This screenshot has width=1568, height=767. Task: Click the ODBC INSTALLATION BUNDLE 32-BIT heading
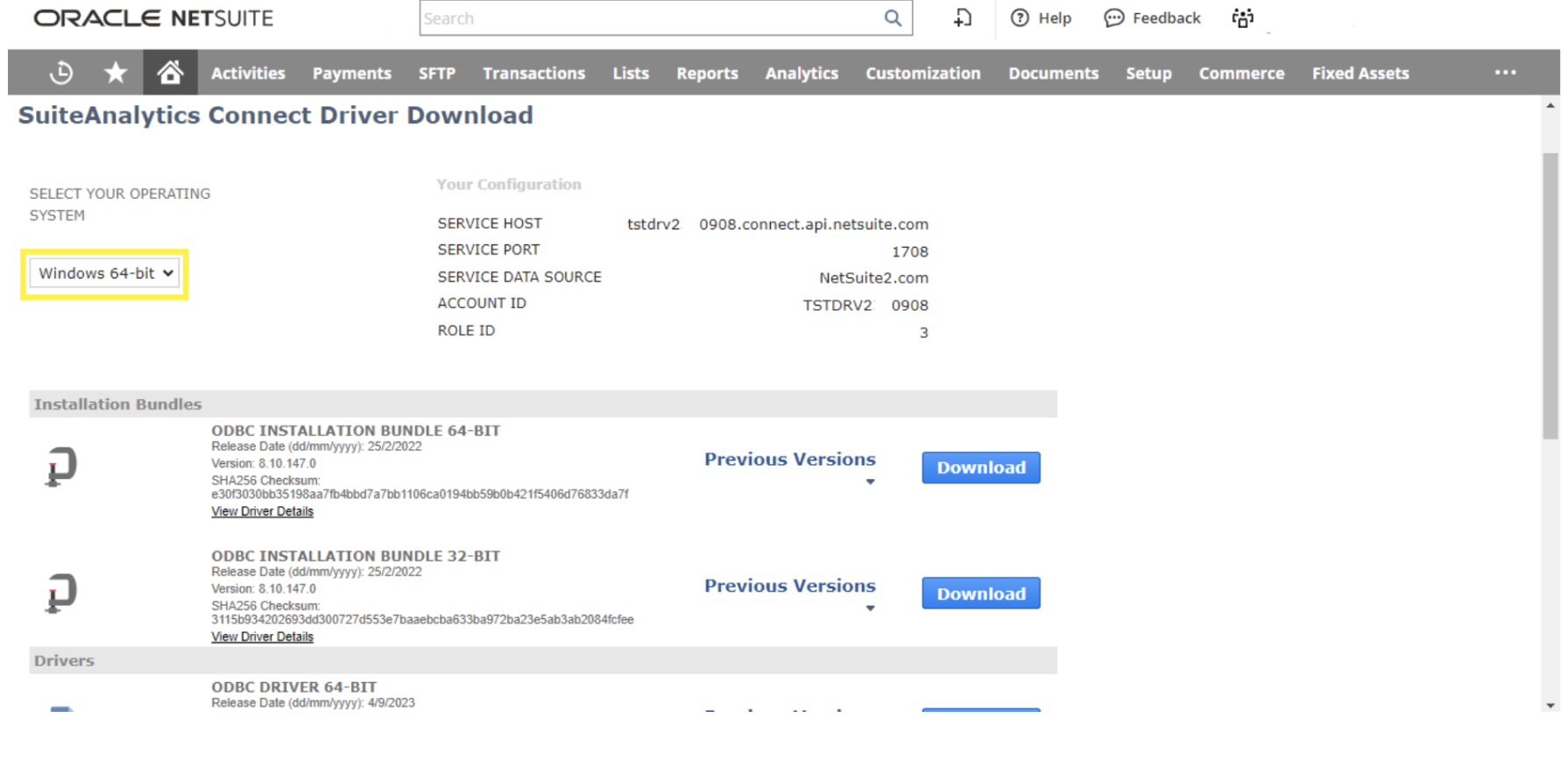(356, 556)
